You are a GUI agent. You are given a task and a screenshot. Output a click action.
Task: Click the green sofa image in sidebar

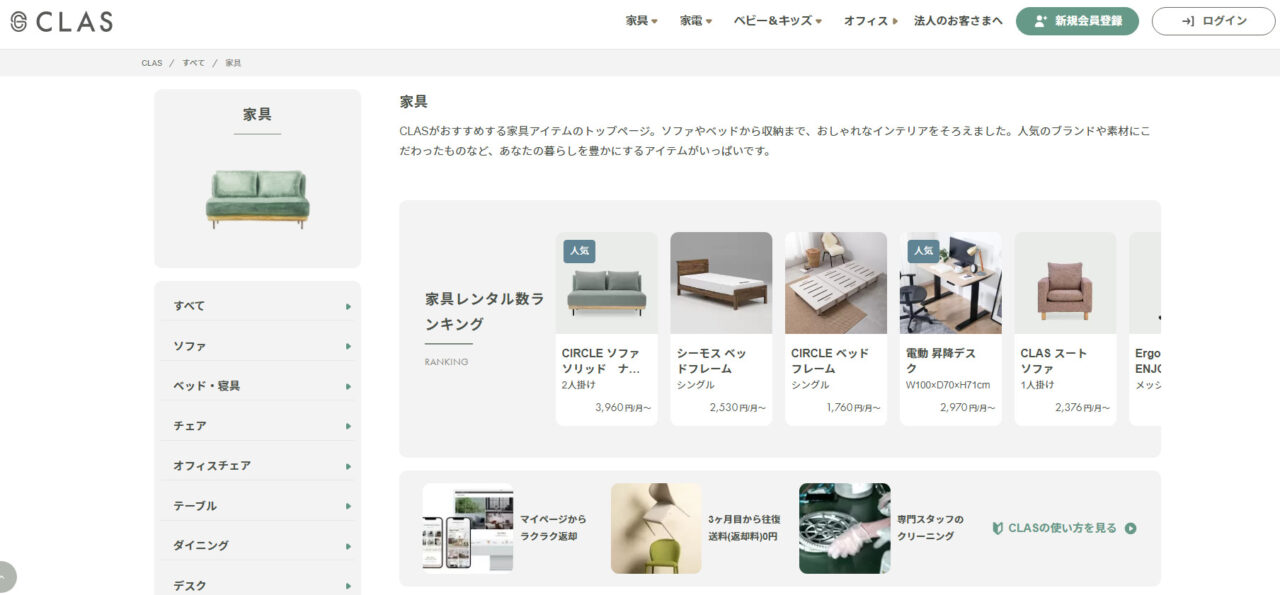tap(257, 199)
